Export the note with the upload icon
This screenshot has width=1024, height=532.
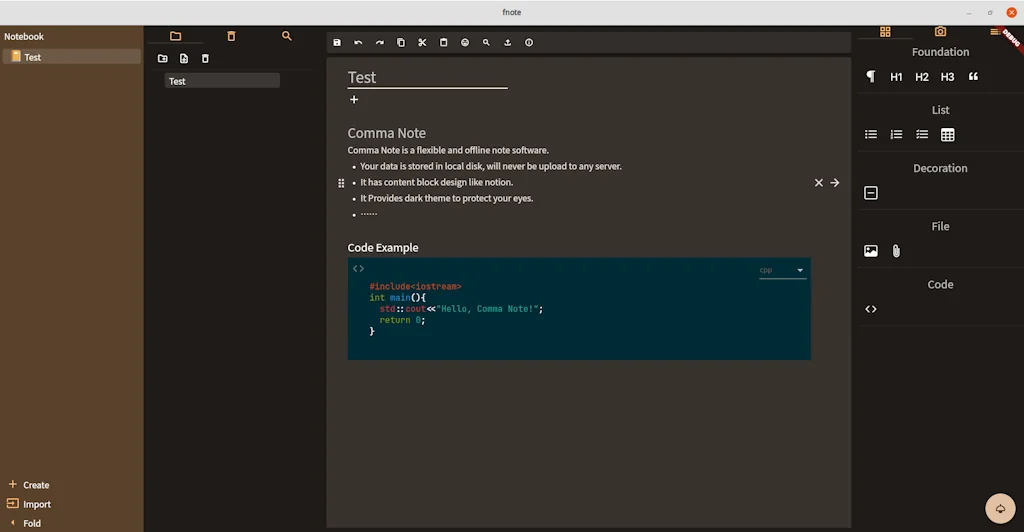pos(507,42)
